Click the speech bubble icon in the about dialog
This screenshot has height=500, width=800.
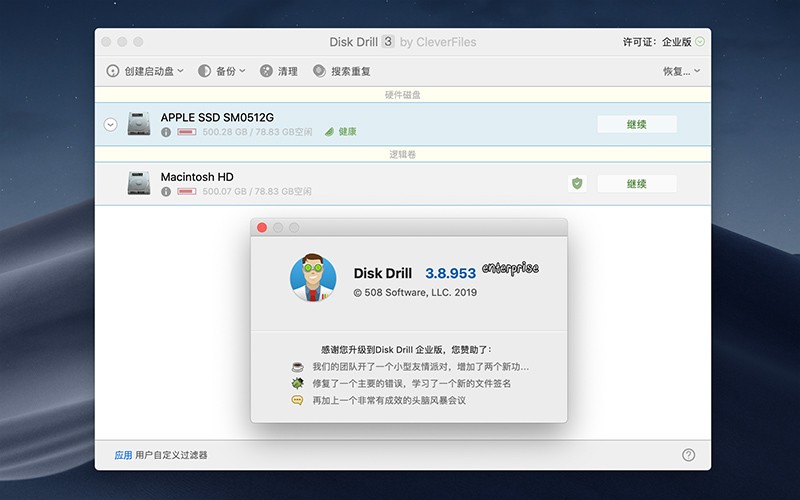[297, 400]
